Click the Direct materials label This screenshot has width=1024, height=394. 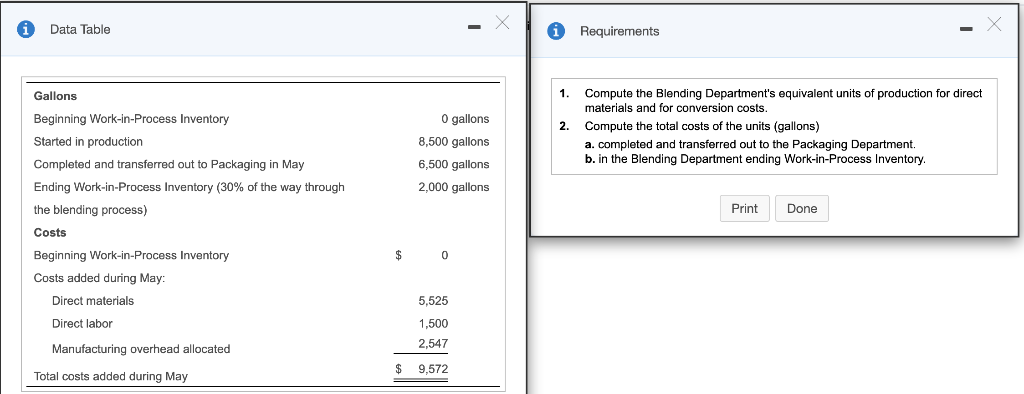[93, 301]
